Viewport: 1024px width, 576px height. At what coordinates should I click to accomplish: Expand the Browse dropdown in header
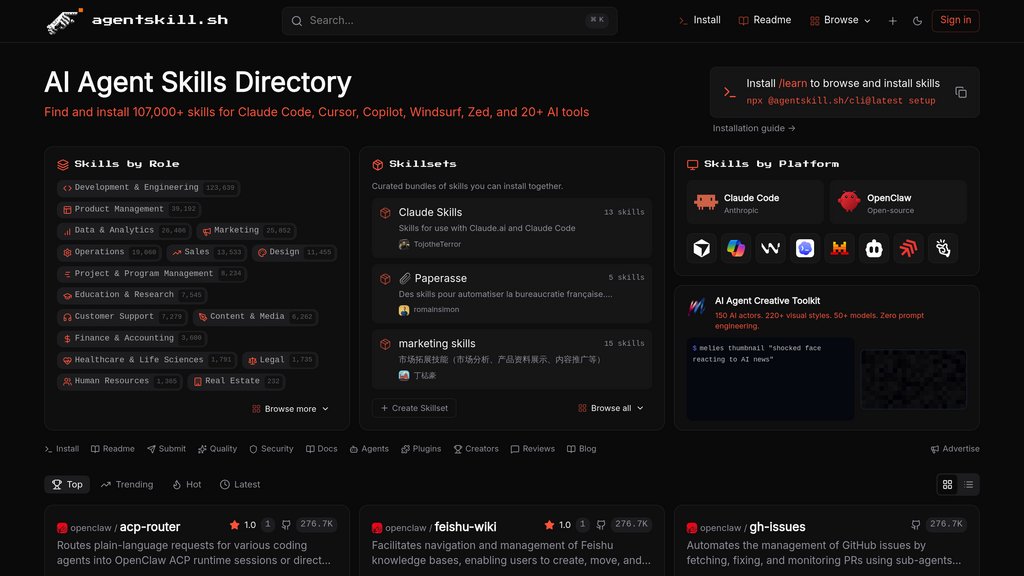840,20
